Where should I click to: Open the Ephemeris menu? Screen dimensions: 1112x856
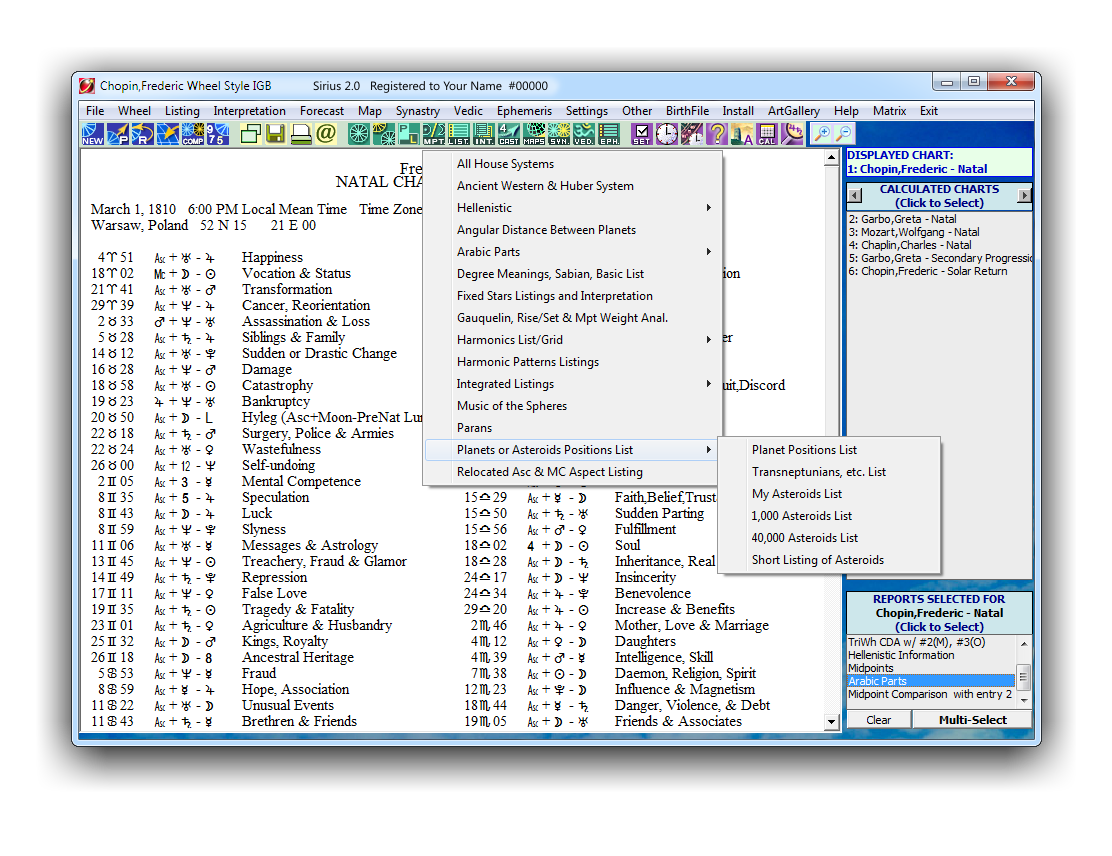[x=524, y=111]
